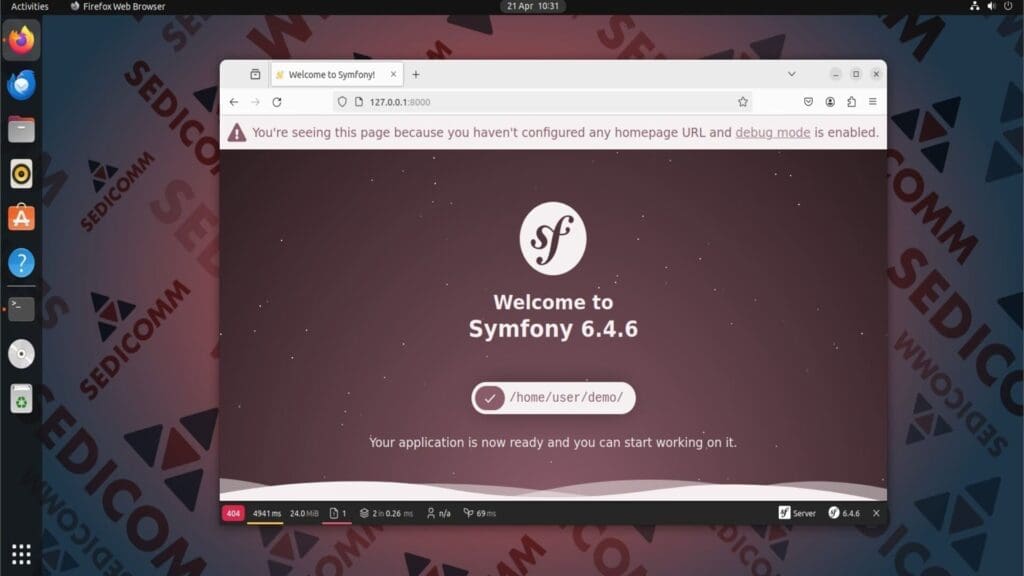Toggle the tracking protection shield in the address bar
Screen dimensions: 1024x576
click(340, 101)
